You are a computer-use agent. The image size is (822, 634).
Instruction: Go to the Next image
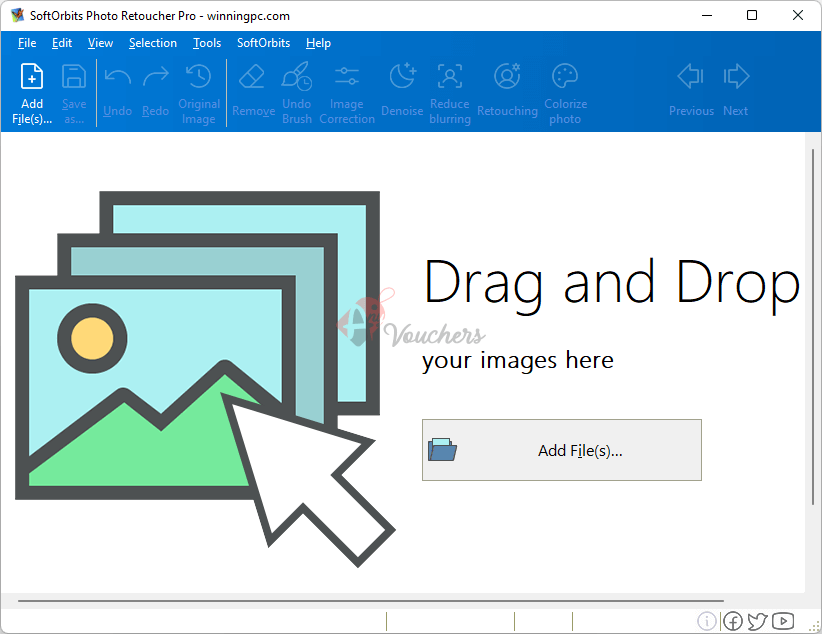pyautogui.click(x=735, y=78)
